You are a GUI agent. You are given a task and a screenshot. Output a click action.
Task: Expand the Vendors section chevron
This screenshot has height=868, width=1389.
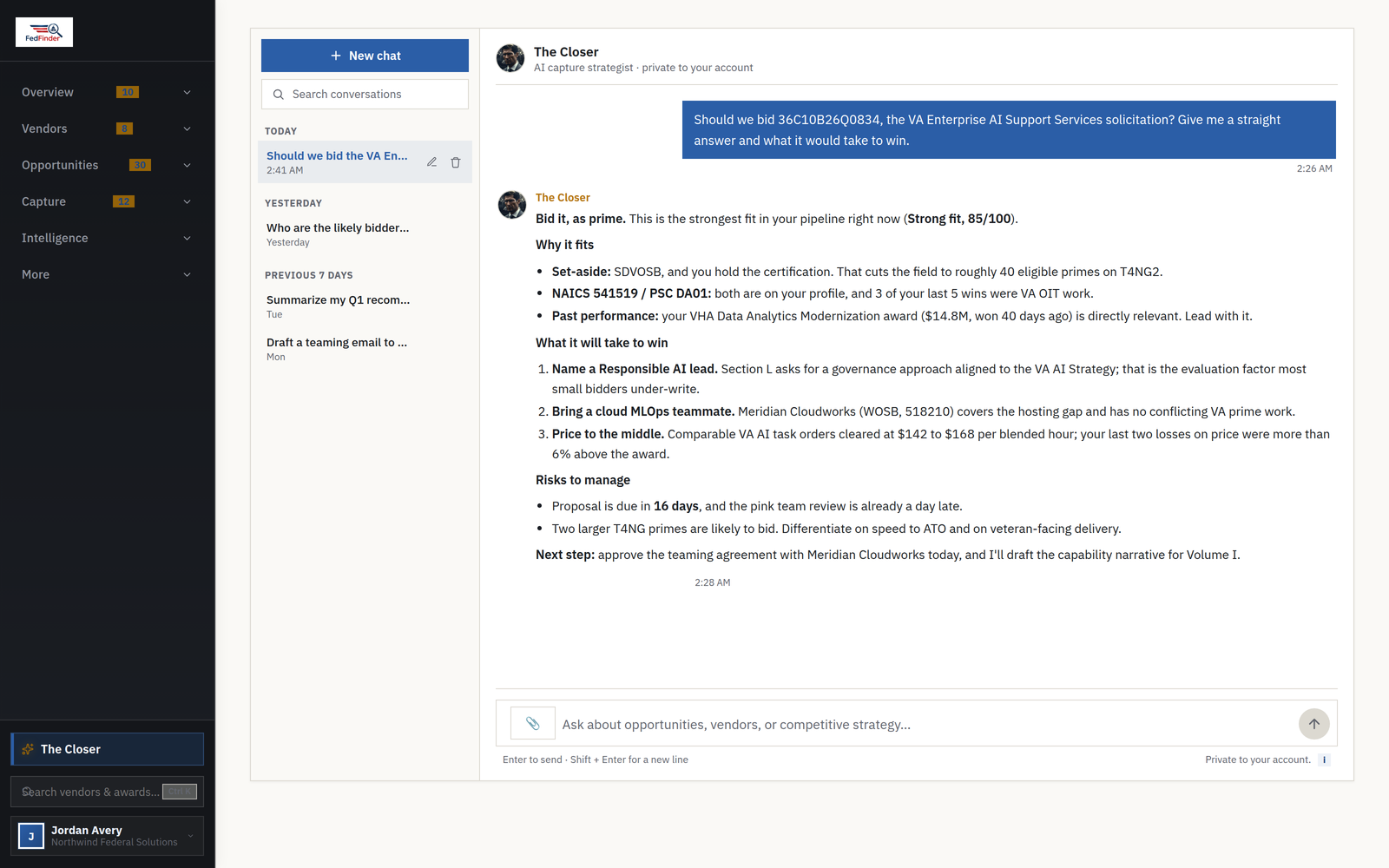coord(187,128)
